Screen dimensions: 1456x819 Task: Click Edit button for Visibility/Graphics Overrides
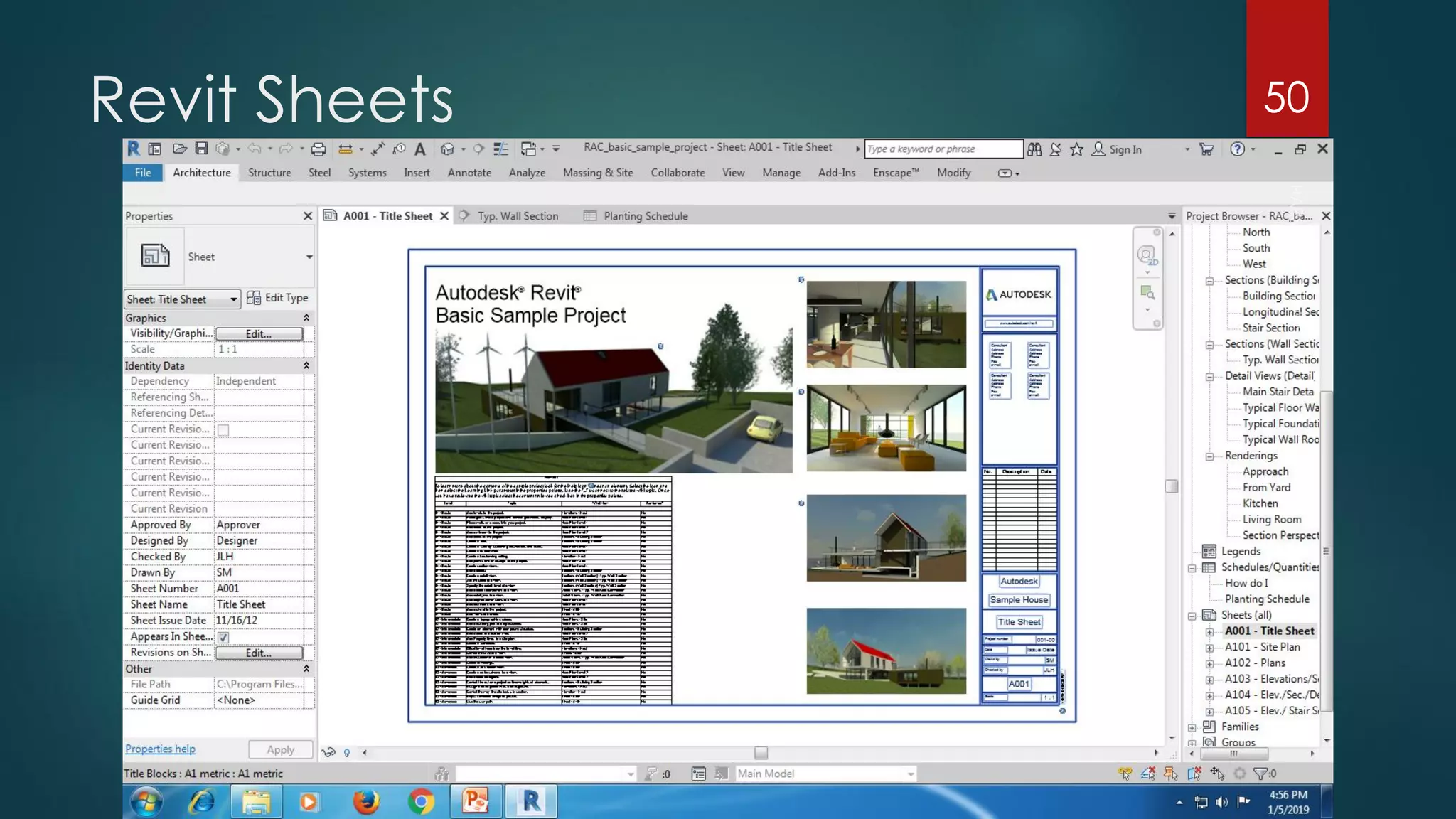click(x=259, y=333)
